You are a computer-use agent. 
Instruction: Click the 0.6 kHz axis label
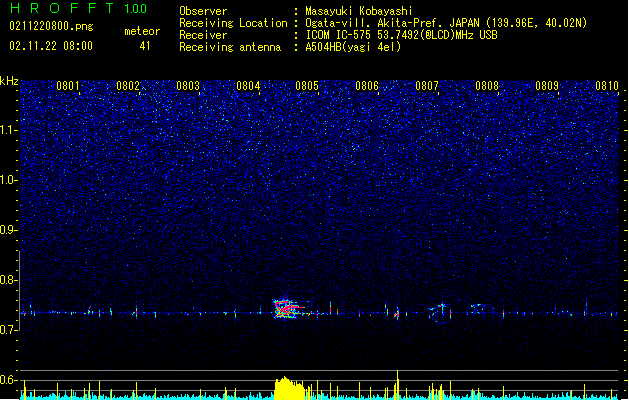click(8, 380)
